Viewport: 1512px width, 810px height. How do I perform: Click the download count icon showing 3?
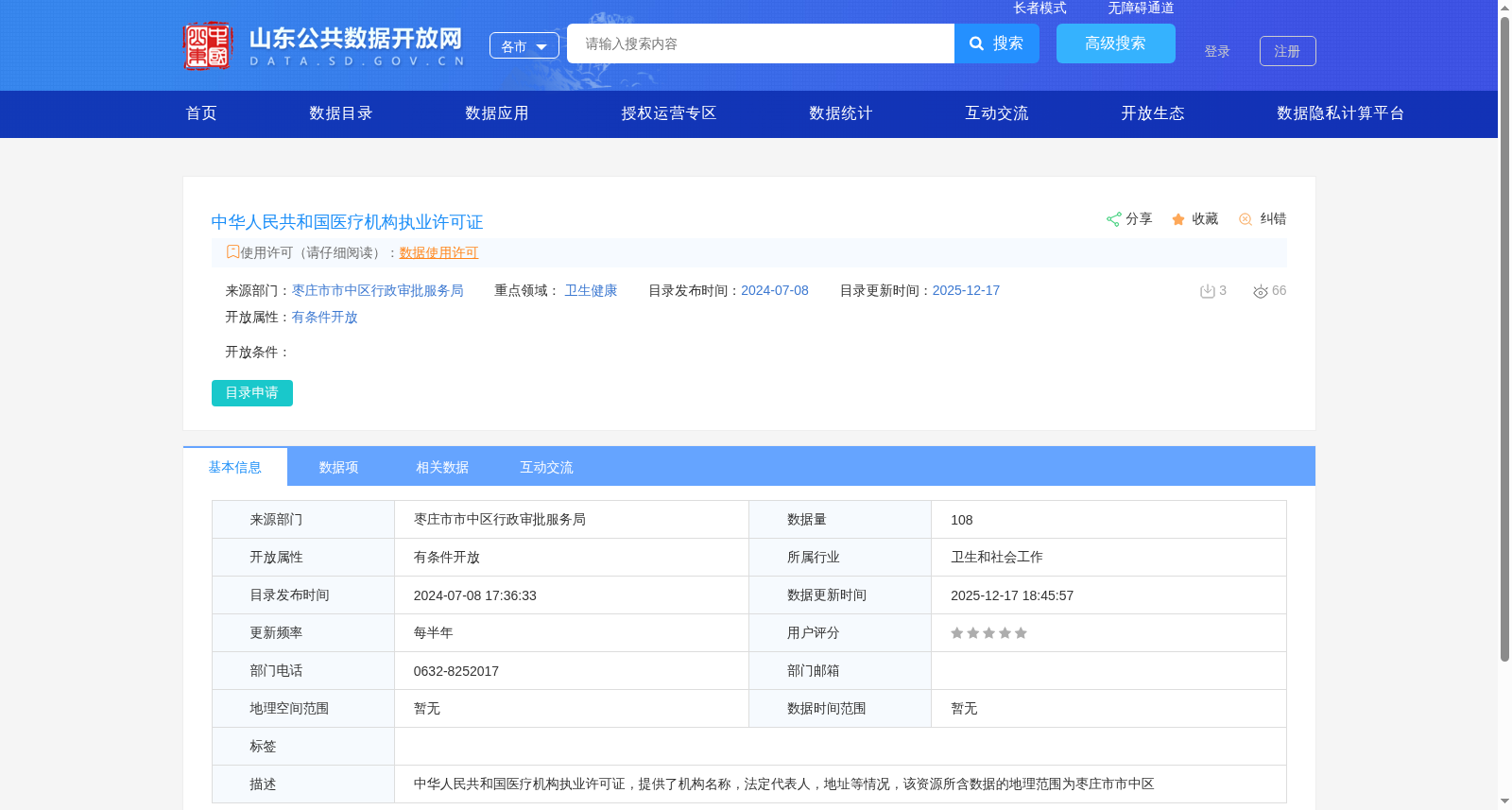[x=1207, y=291]
